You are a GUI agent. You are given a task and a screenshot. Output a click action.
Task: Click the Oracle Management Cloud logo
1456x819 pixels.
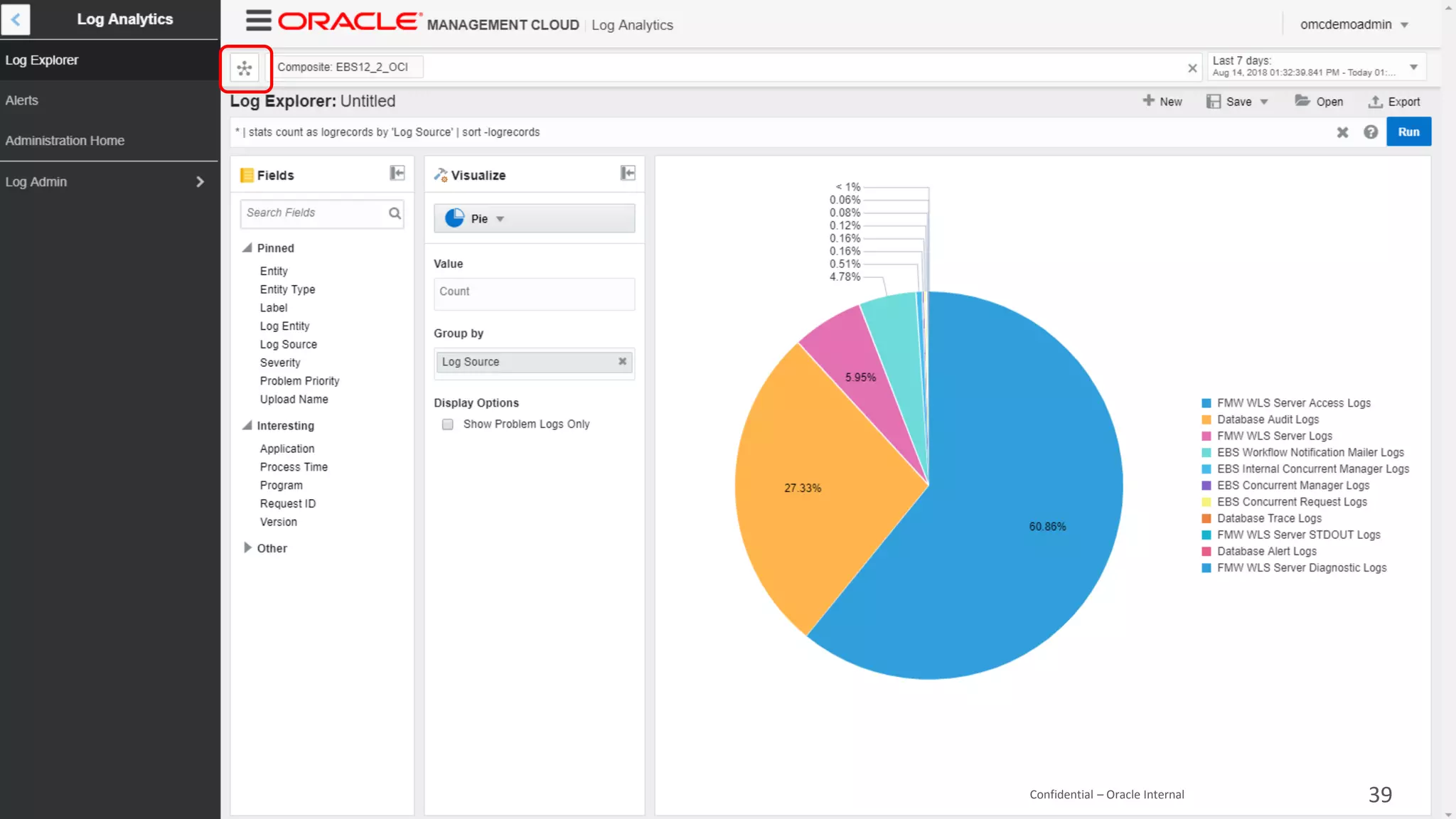pos(428,22)
